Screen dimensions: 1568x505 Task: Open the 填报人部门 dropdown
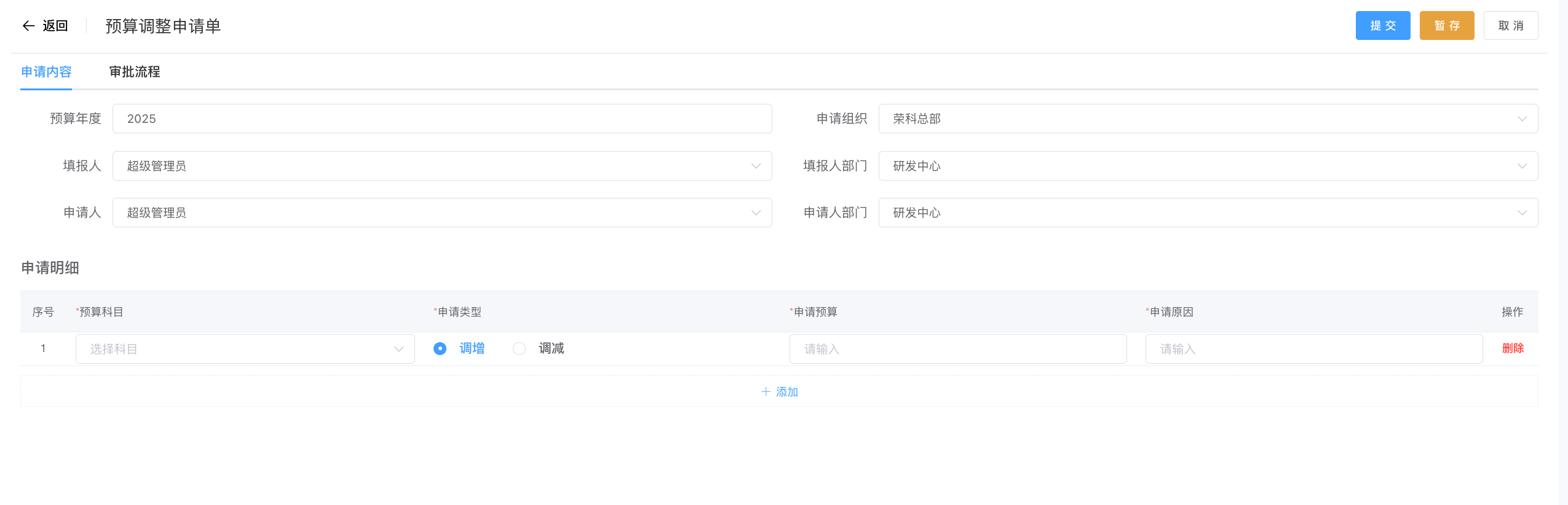(x=1208, y=166)
